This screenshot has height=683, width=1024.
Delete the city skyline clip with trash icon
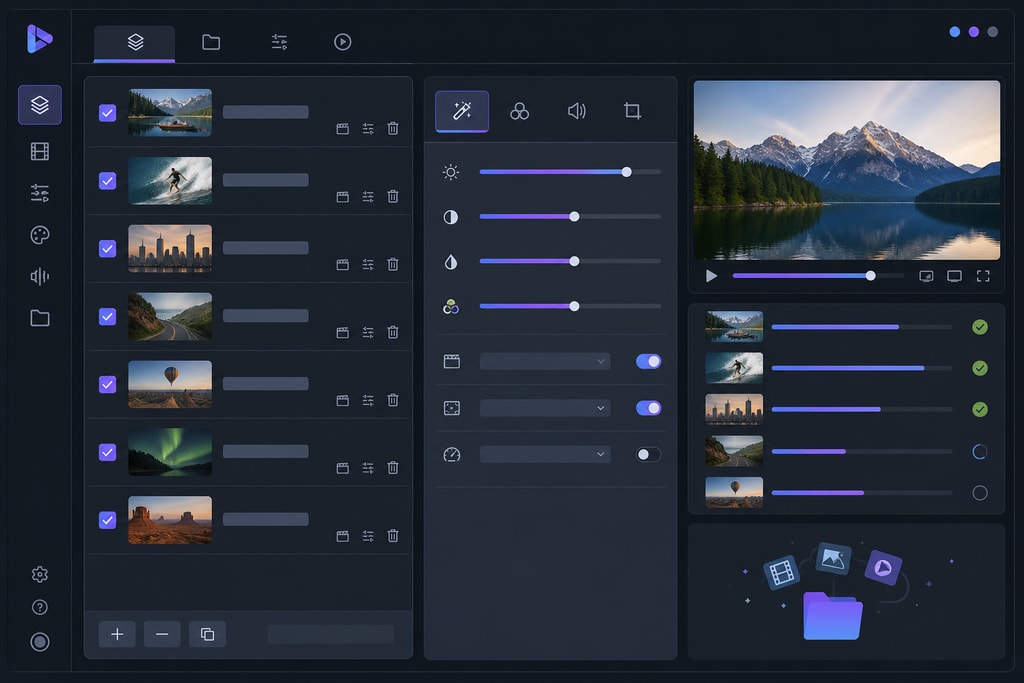point(392,264)
